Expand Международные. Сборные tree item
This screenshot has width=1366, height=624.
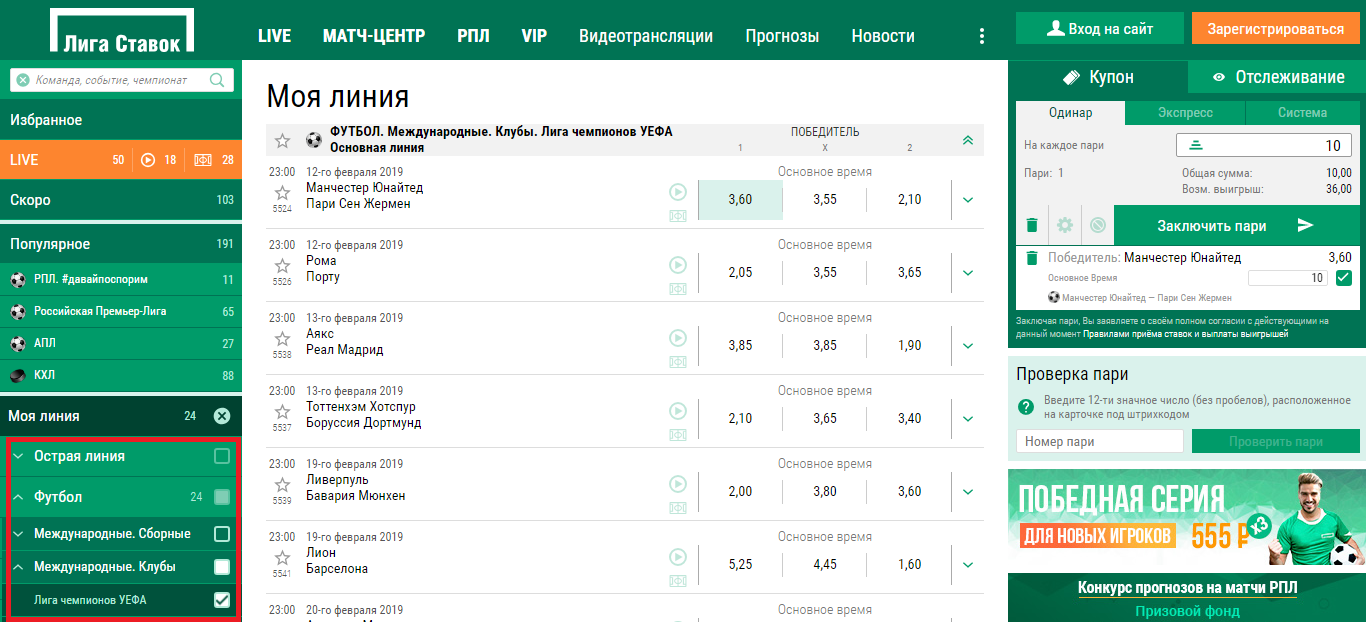coord(18,534)
